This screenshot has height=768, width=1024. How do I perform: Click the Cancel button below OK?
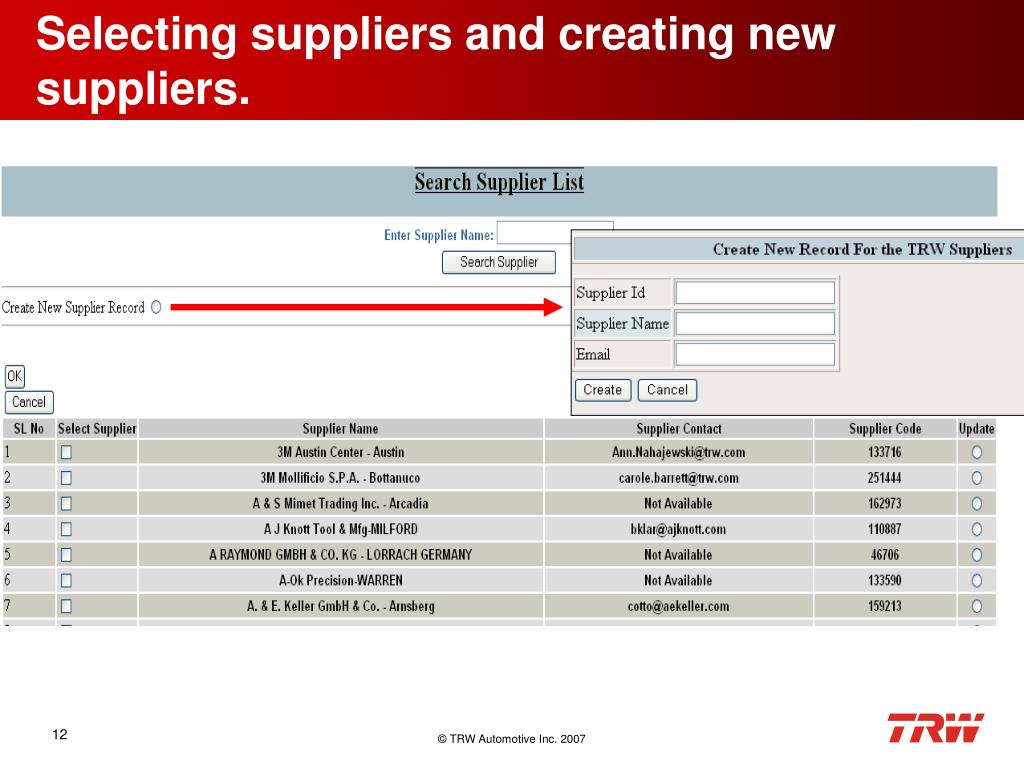click(29, 402)
